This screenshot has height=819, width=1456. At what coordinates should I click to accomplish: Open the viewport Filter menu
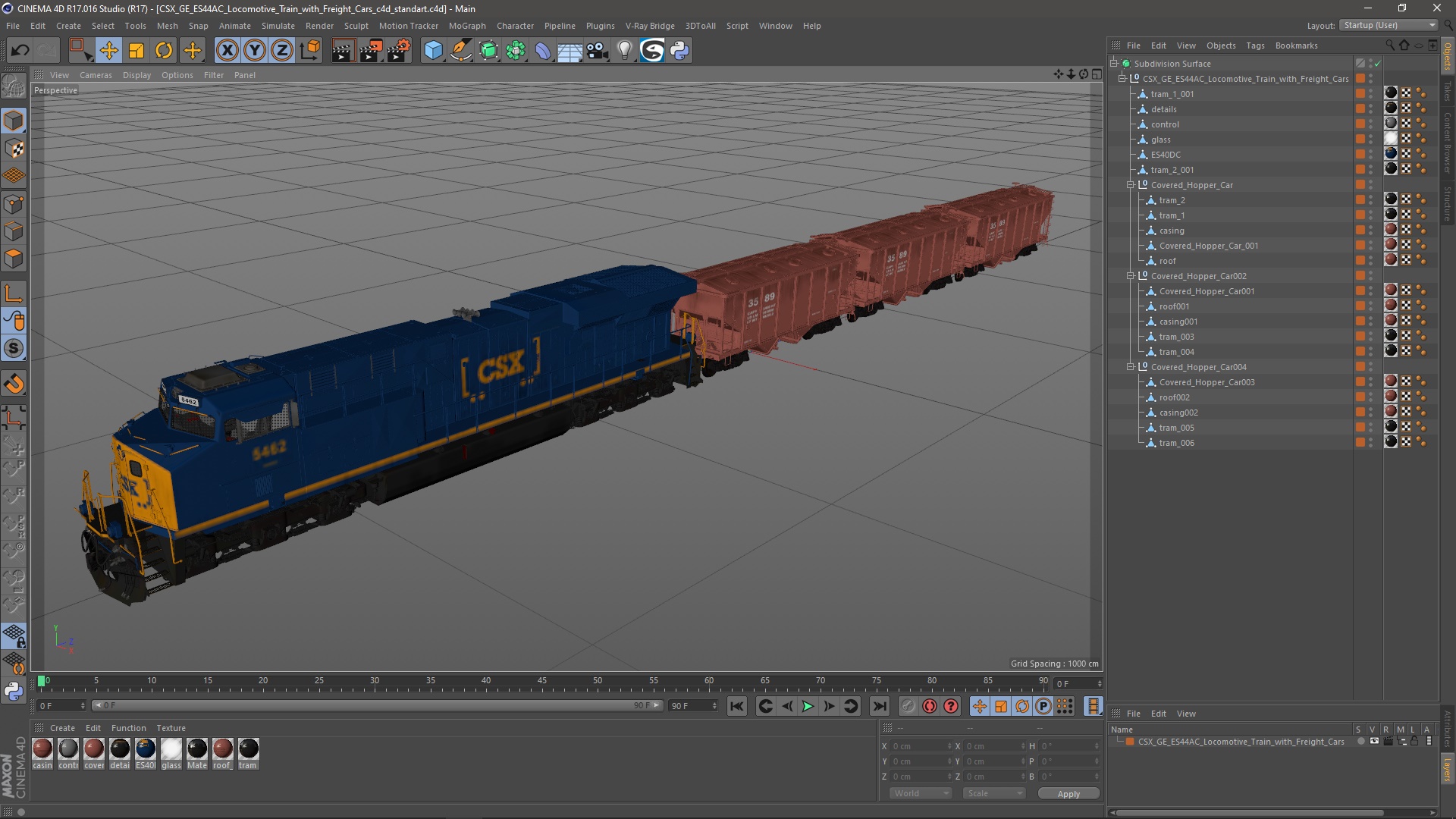coord(214,75)
